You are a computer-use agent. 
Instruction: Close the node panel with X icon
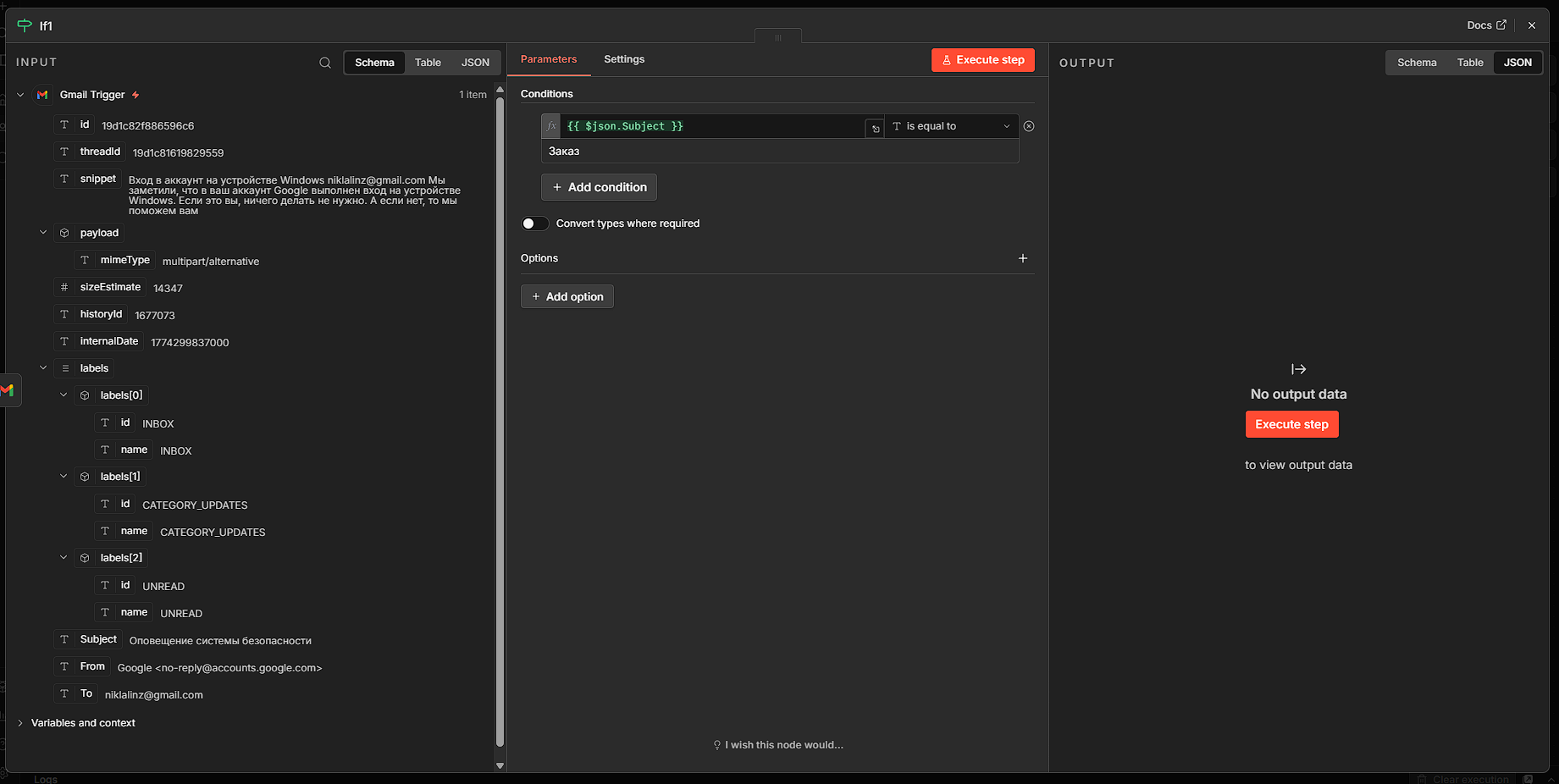tap(1532, 25)
